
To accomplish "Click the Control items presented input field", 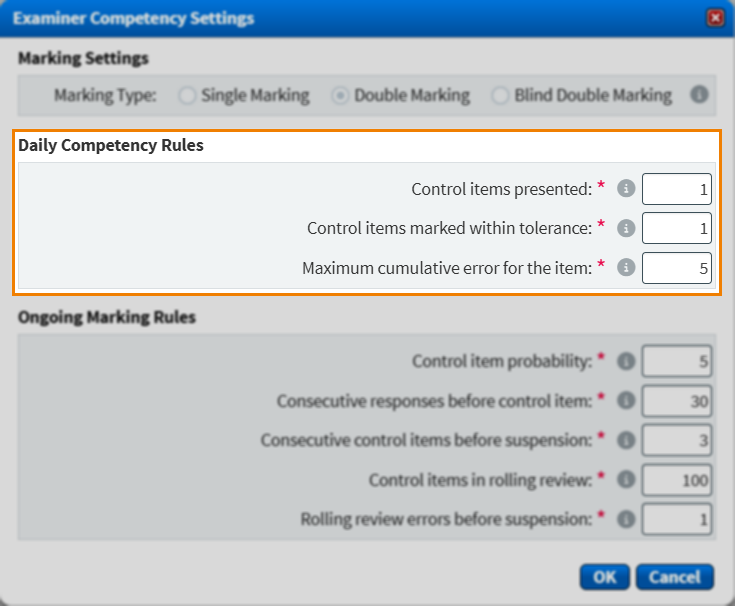I will [x=676, y=189].
